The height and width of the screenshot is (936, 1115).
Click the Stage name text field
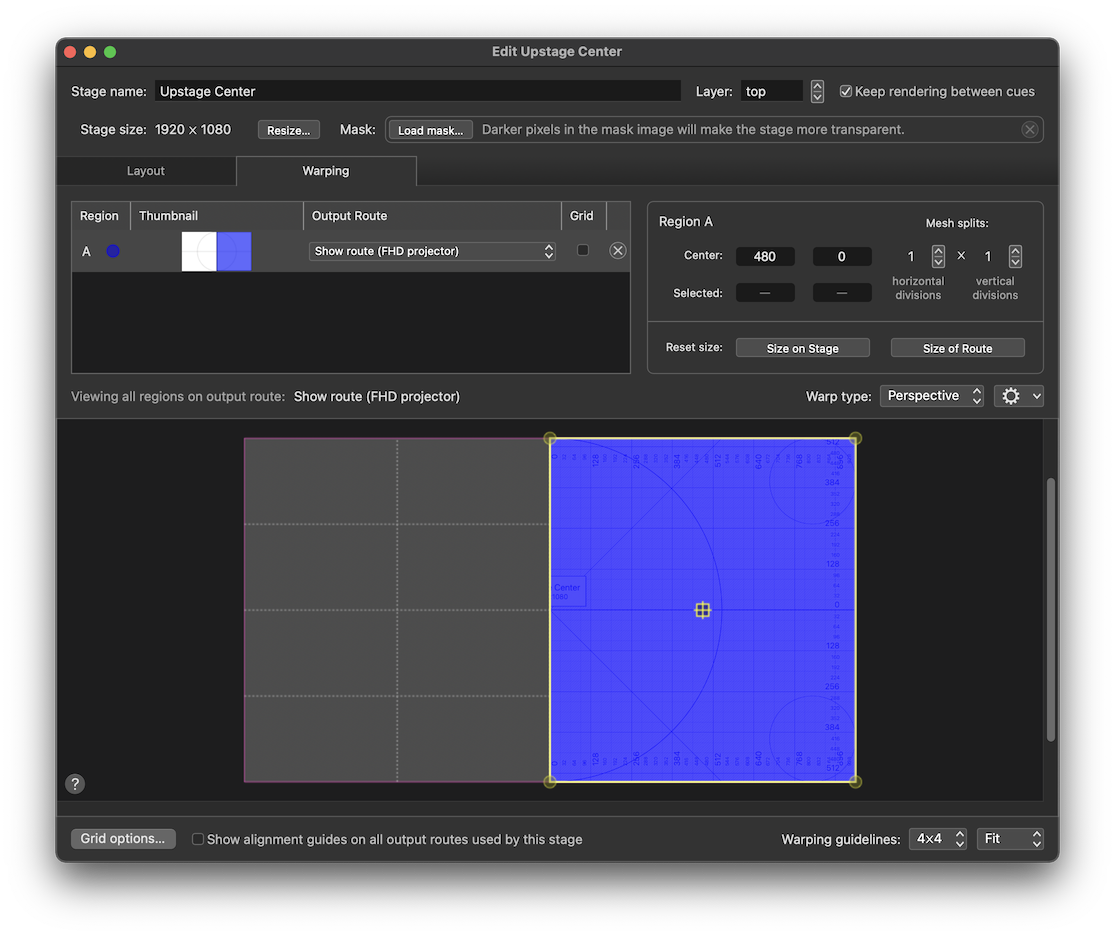click(x=418, y=91)
